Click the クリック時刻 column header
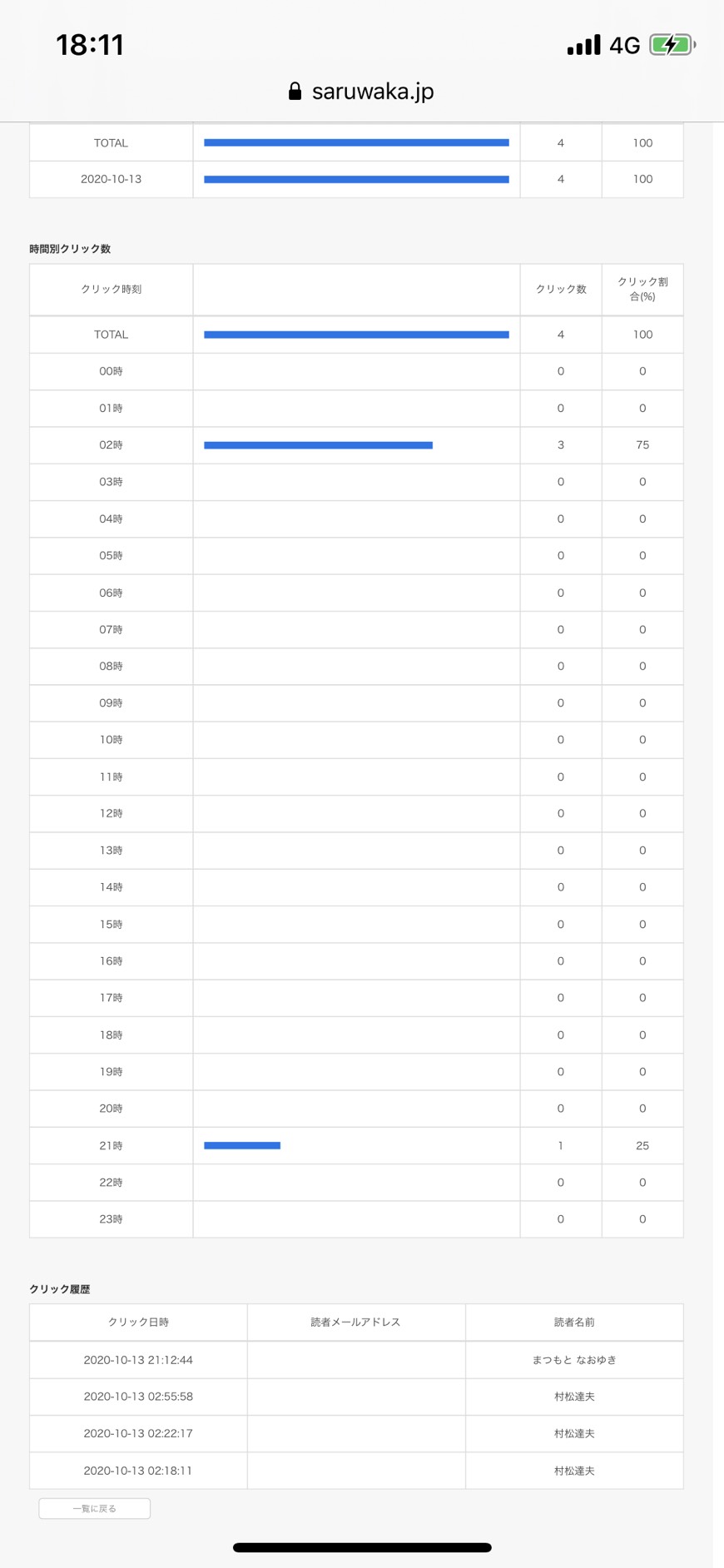The image size is (724, 1568). [111, 289]
